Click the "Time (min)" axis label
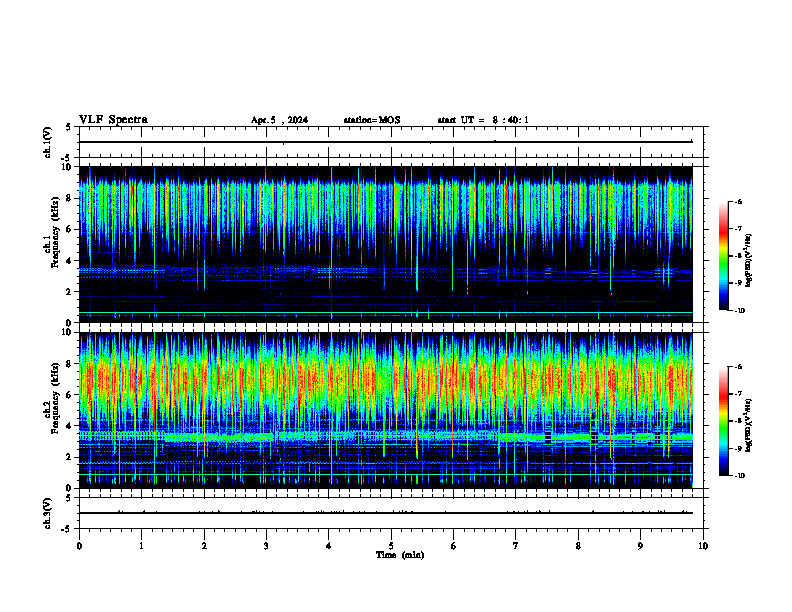792x612 pixels. coord(400,555)
